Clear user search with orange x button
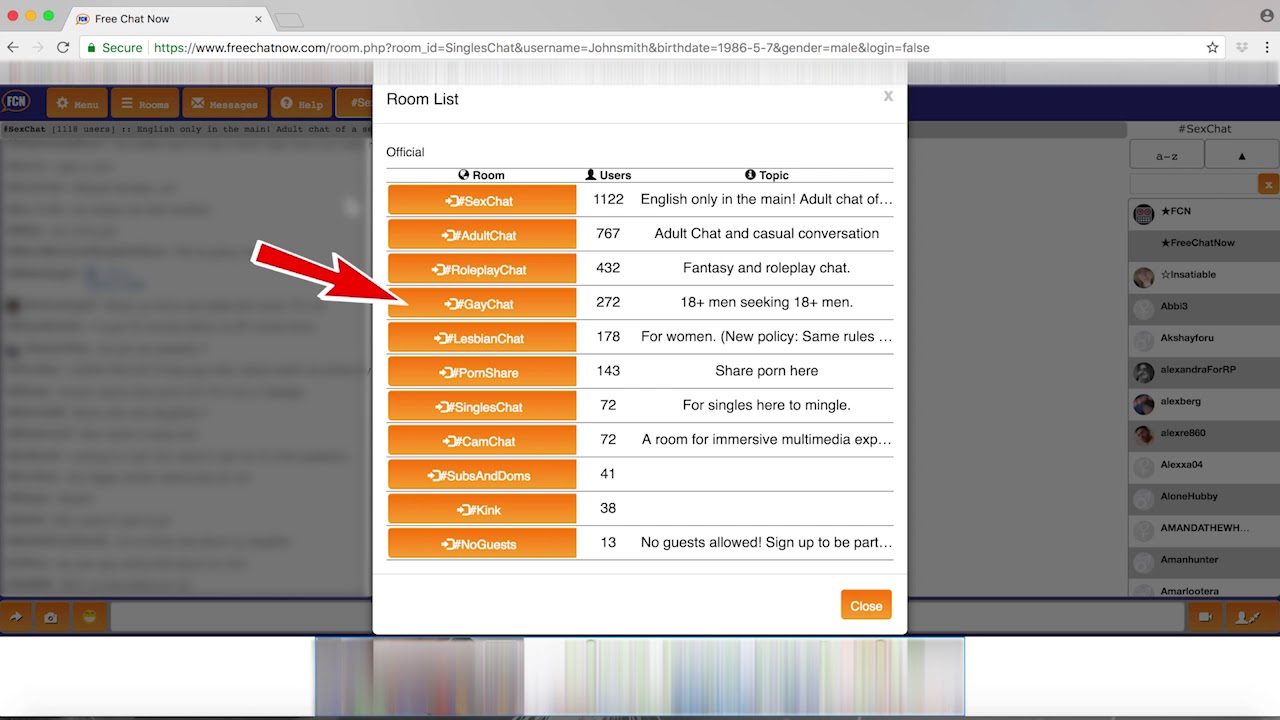Screen dimensions: 1280x720 [x=1268, y=184]
